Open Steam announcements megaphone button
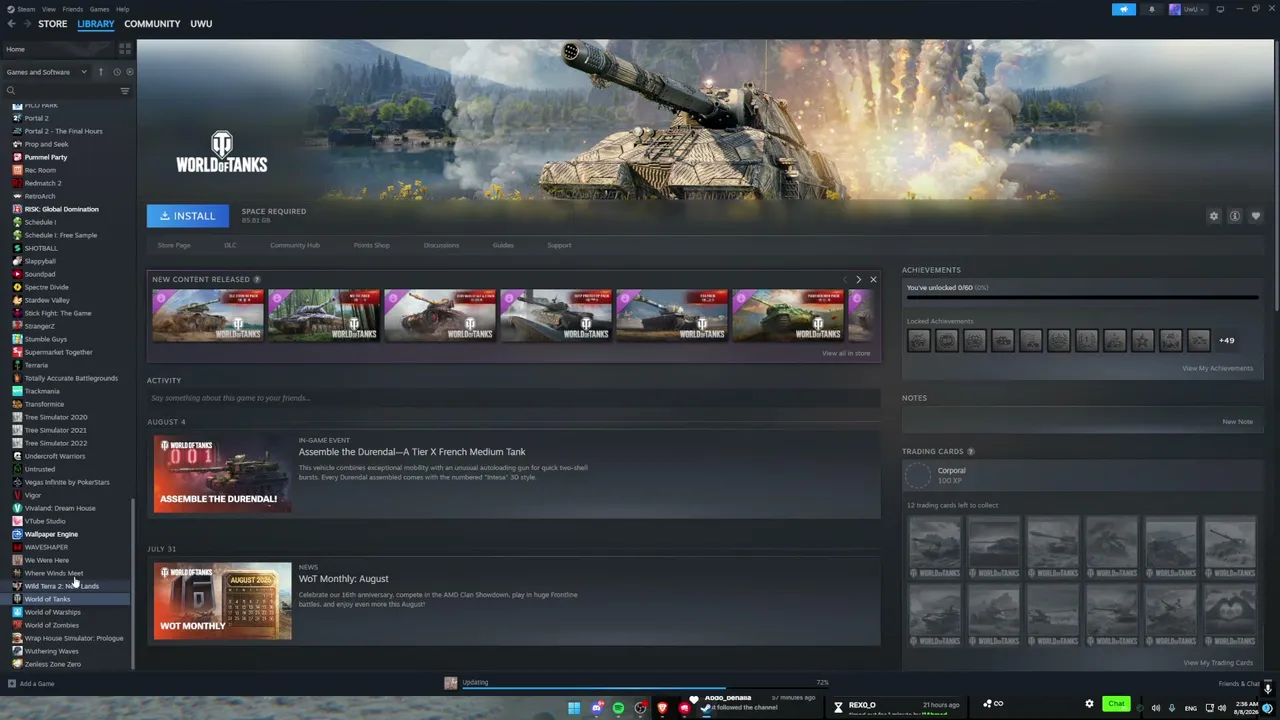 tap(1123, 9)
